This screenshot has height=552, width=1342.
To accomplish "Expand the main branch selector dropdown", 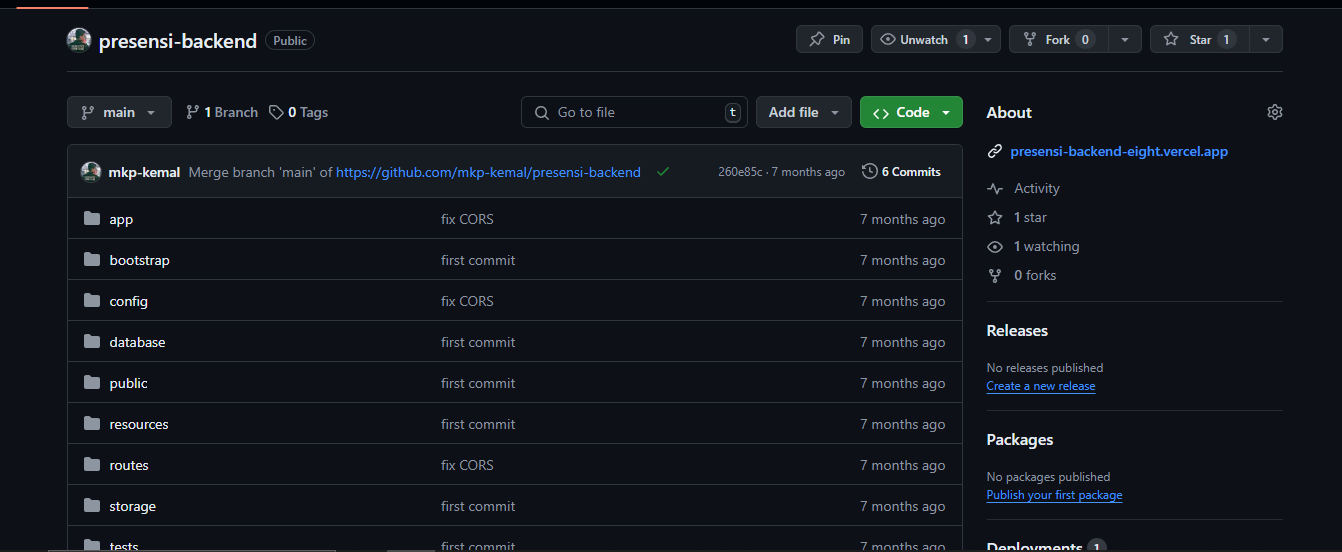I will pos(119,112).
